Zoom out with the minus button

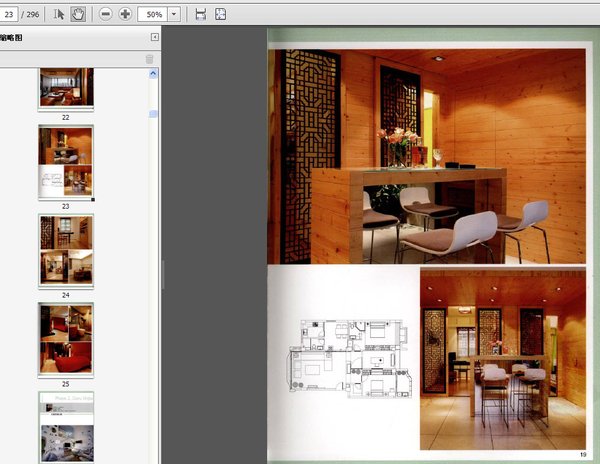(106, 15)
